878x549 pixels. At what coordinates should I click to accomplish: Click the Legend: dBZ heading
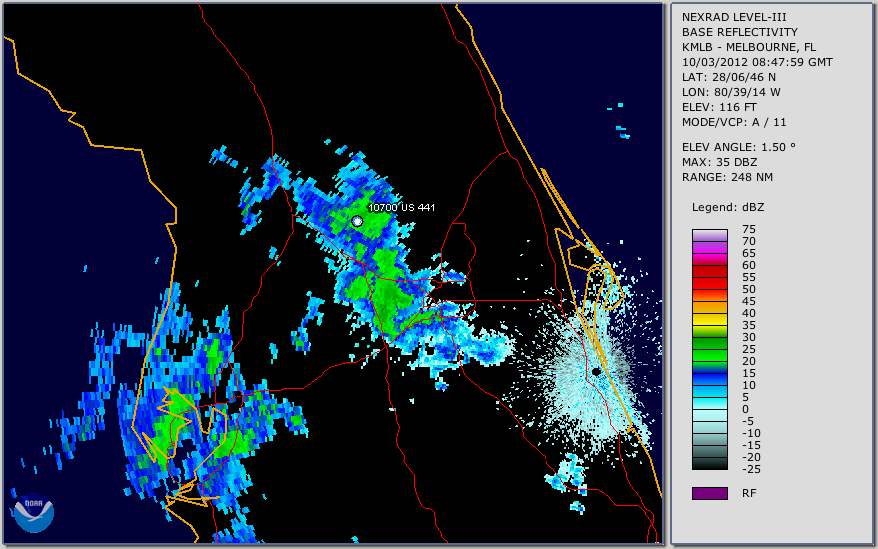coord(728,207)
